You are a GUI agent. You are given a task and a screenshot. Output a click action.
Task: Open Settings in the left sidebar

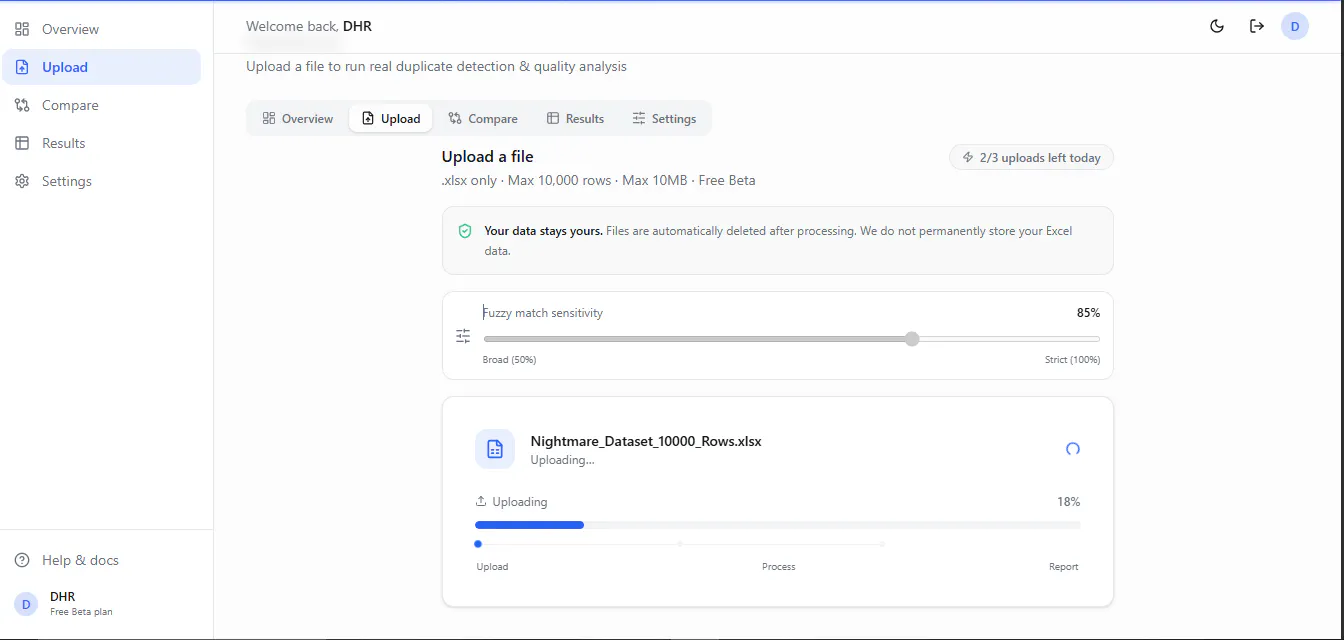coord(100,181)
